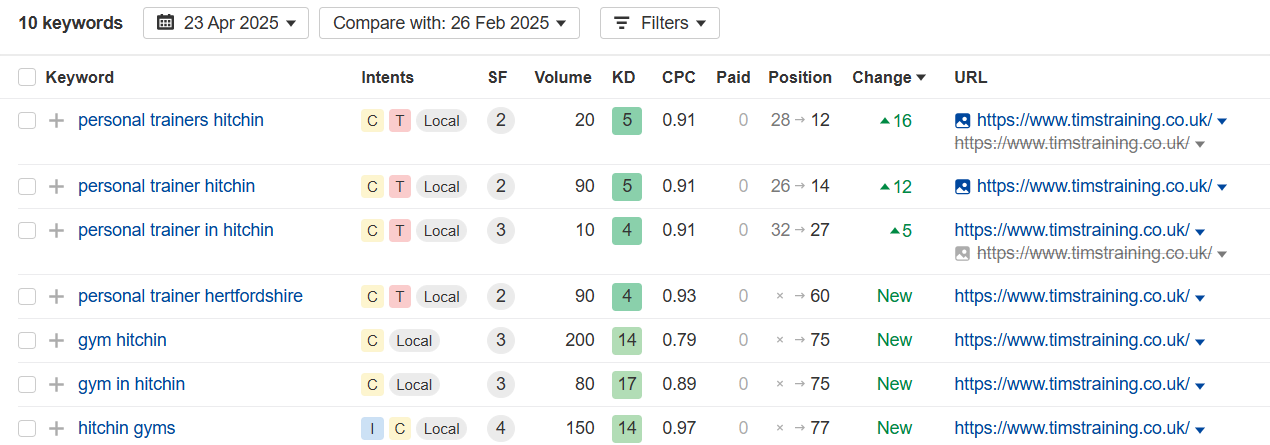Toggle the select-all checkbox next to Keyword header
1270x445 pixels.
click(x=27, y=77)
